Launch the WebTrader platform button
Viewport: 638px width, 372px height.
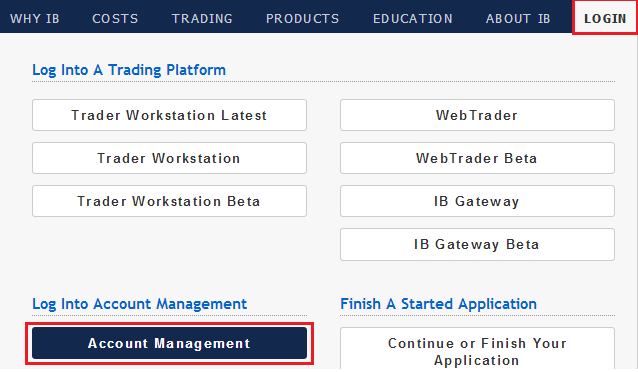(477, 115)
